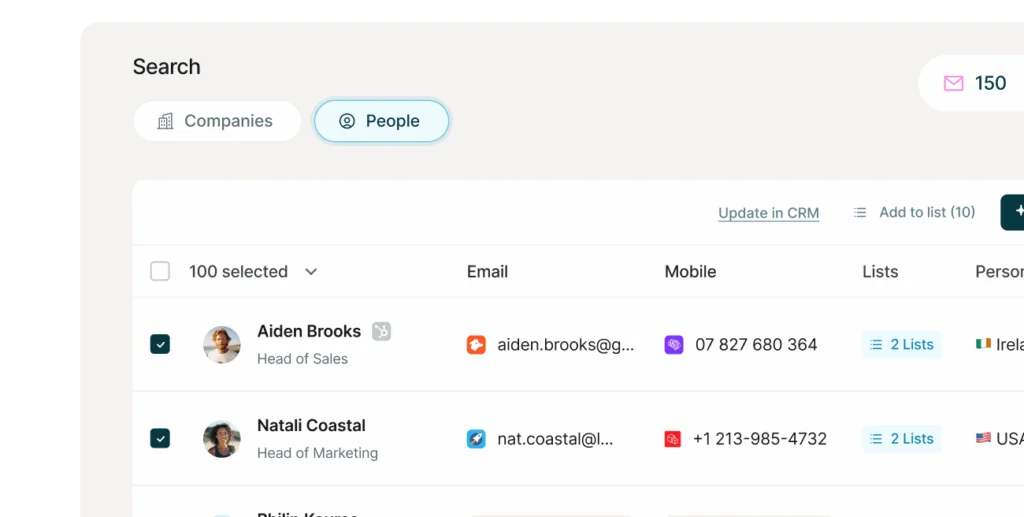This screenshot has height=517, width=1024.
Task: Click Natali Coastal's profile photo
Action: (x=222, y=438)
